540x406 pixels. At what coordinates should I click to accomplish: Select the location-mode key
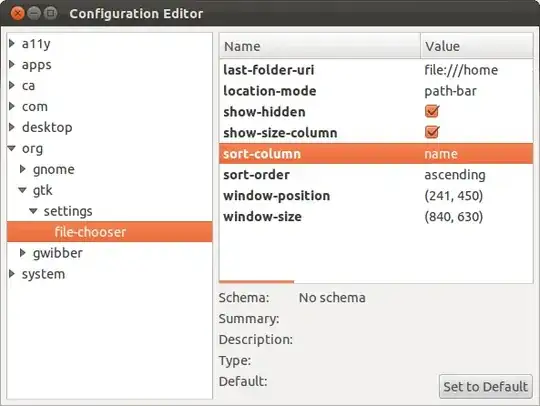pos(270,91)
